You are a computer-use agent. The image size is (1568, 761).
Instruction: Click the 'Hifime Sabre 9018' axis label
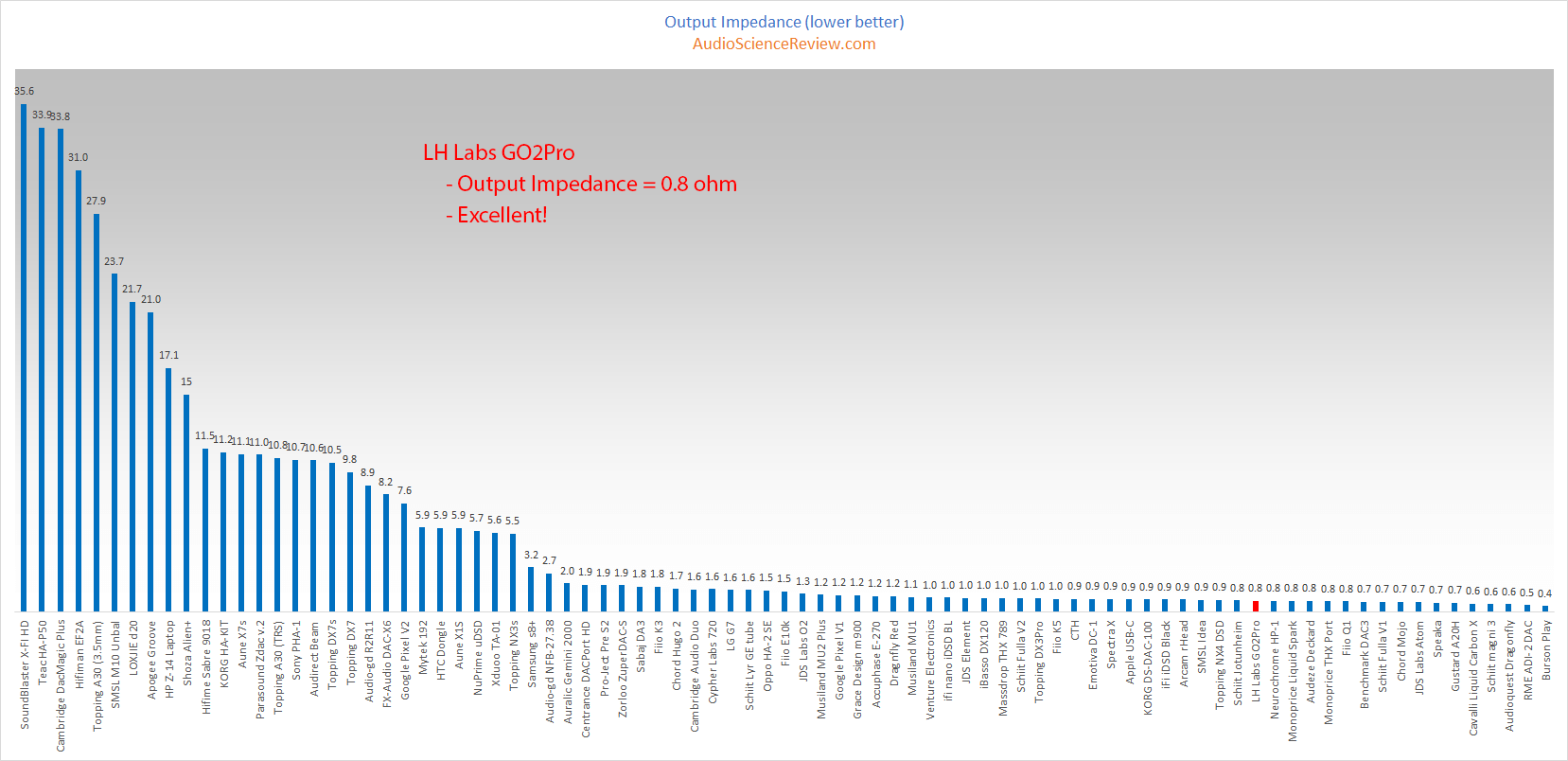click(205, 667)
